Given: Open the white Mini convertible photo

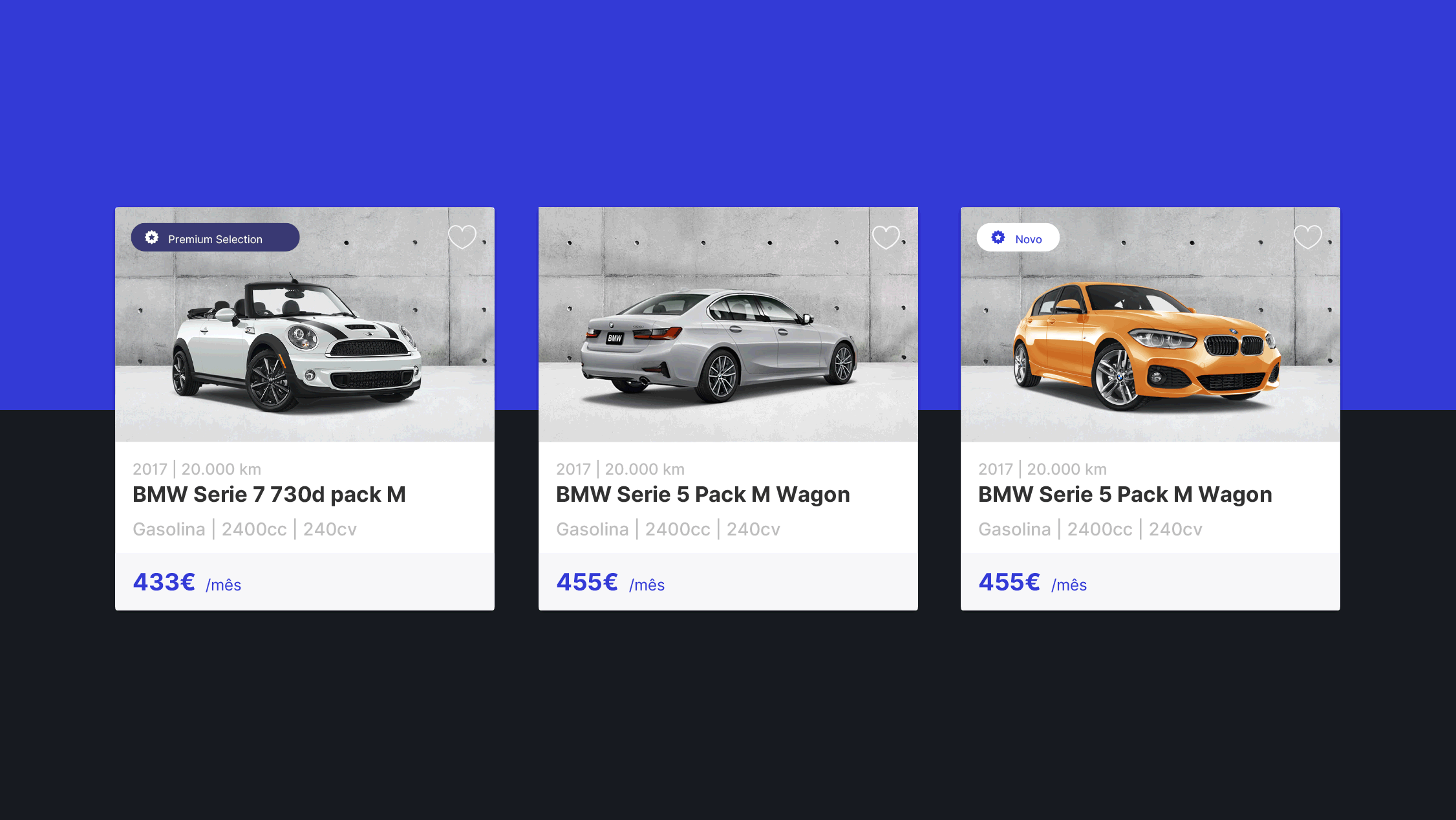Looking at the screenshot, I should pyautogui.click(x=305, y=325).
